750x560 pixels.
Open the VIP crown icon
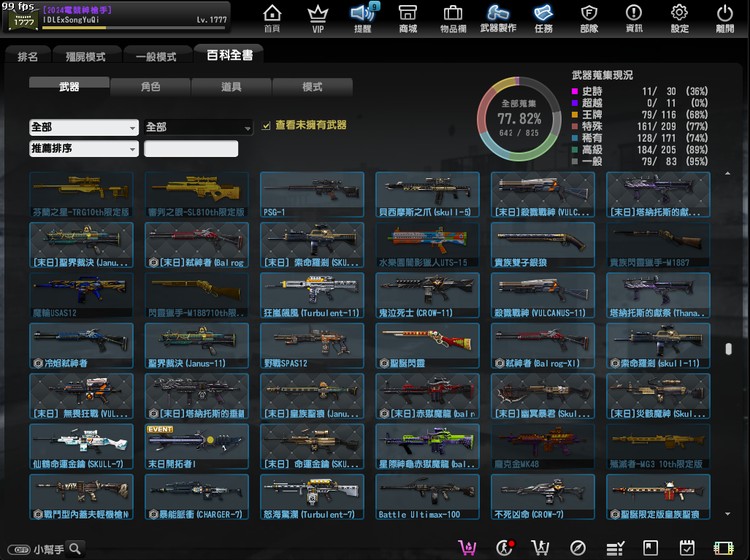[318, 18]
